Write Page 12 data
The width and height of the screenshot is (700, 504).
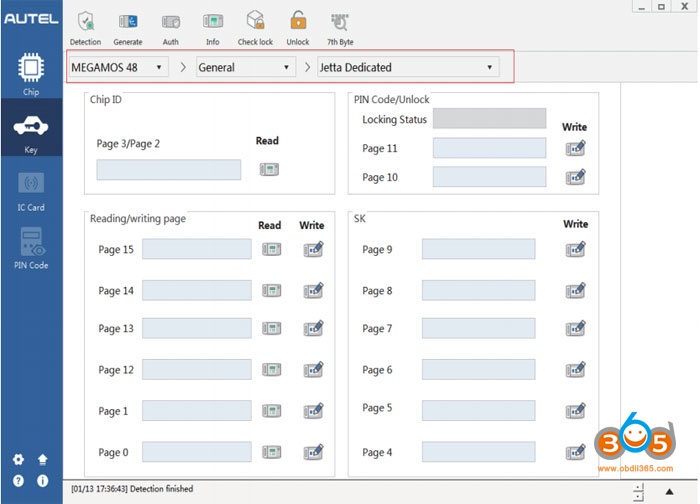(x=313, y=369)
